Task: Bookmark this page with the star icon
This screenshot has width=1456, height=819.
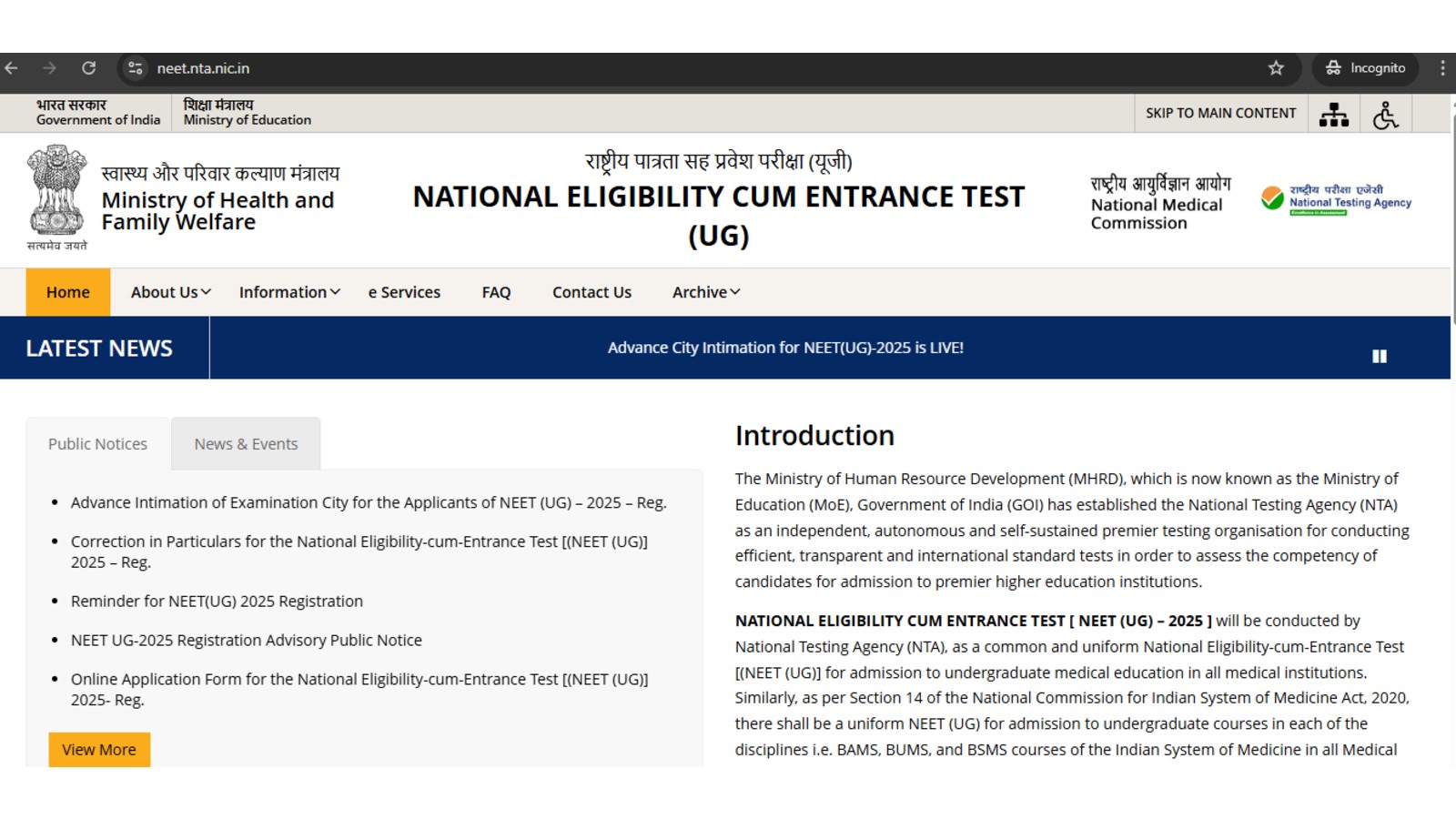Action: pyautogui.click(x=1275, y=67)
